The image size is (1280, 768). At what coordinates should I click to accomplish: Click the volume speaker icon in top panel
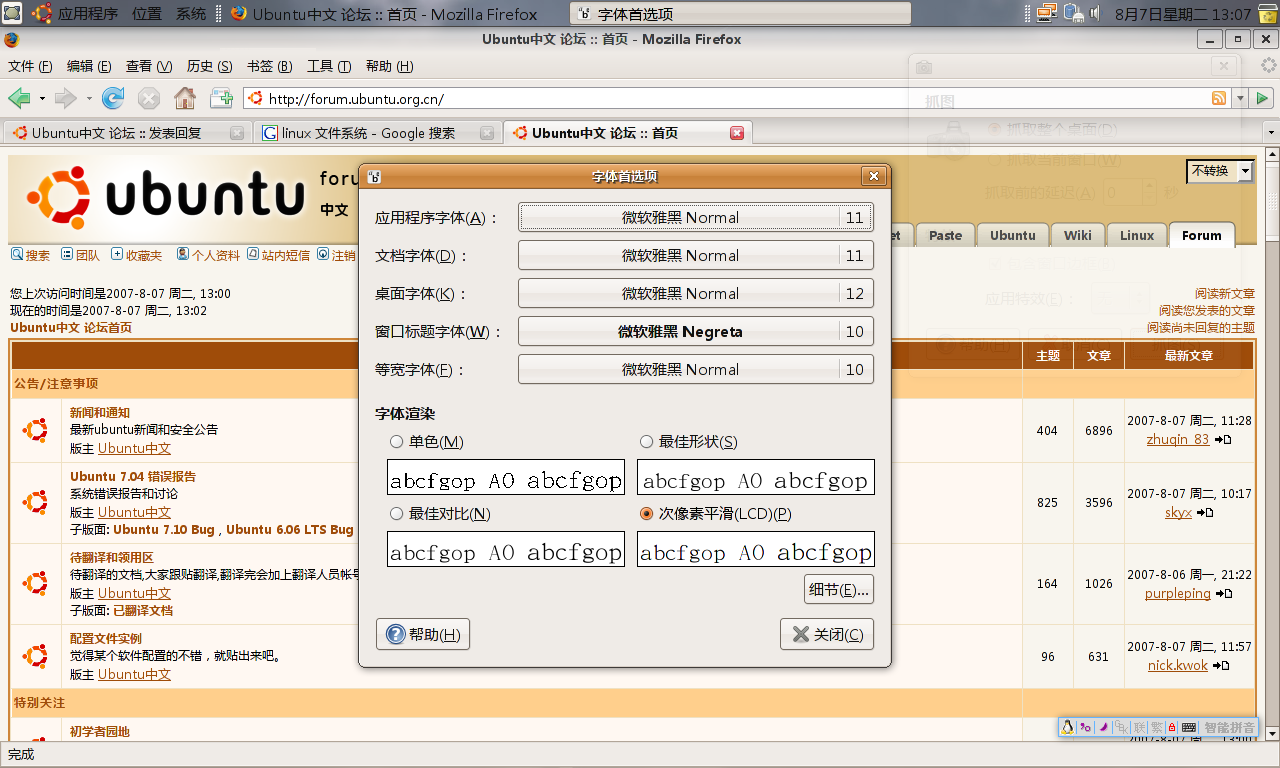pos(1097,13)
